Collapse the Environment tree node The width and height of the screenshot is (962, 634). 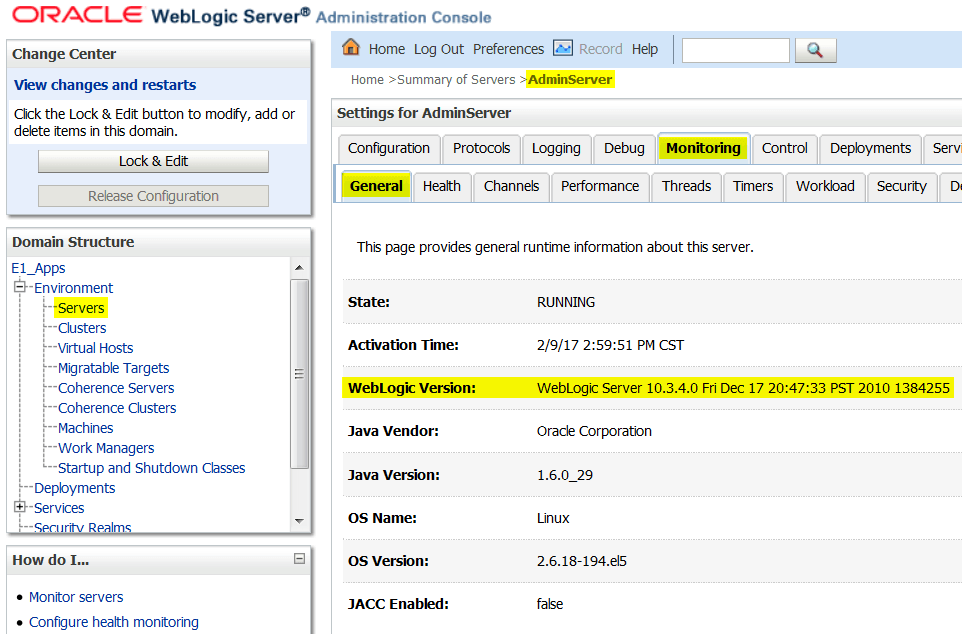20,287
